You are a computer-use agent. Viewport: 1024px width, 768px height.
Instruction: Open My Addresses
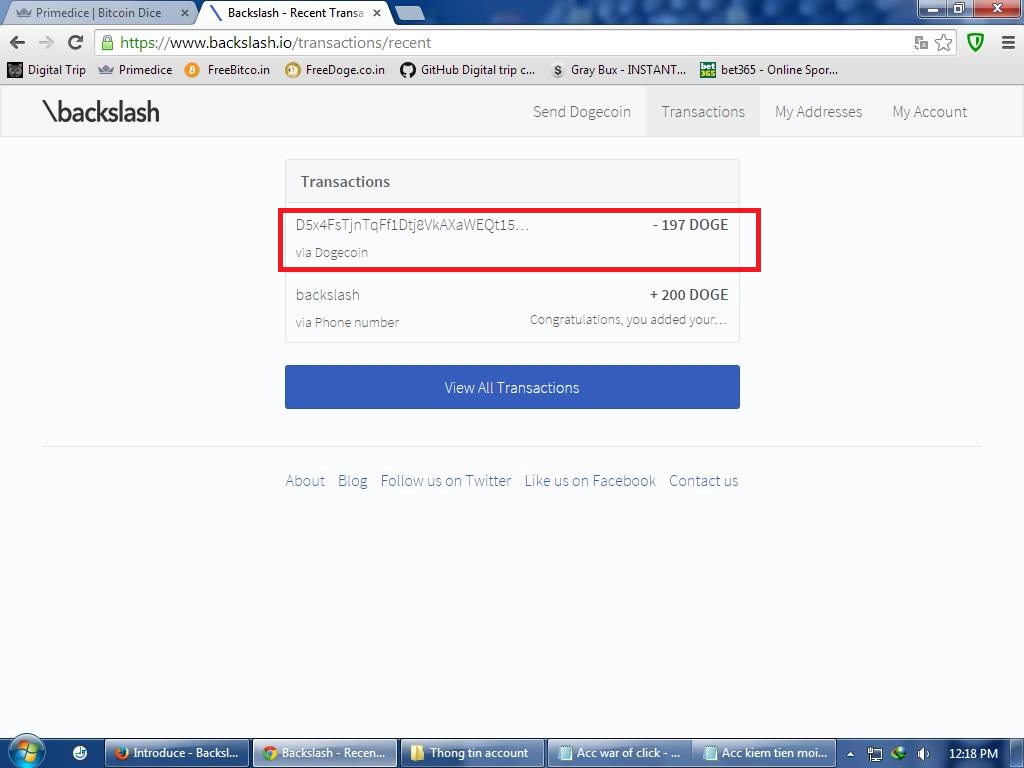coord(818,112)
